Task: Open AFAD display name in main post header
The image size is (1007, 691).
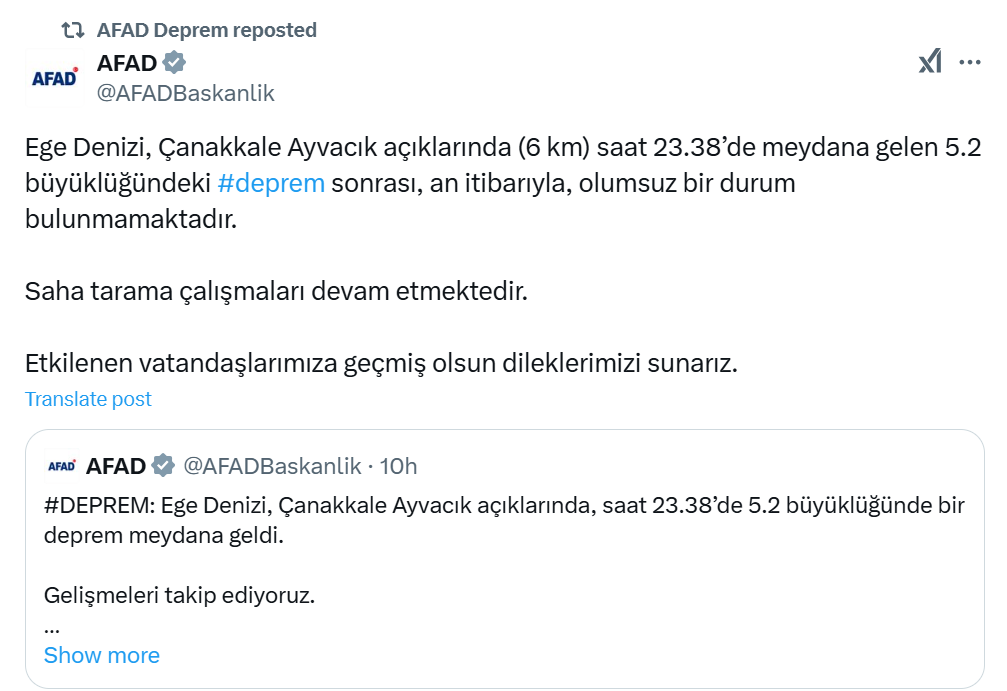Action: tap(127, 64)
